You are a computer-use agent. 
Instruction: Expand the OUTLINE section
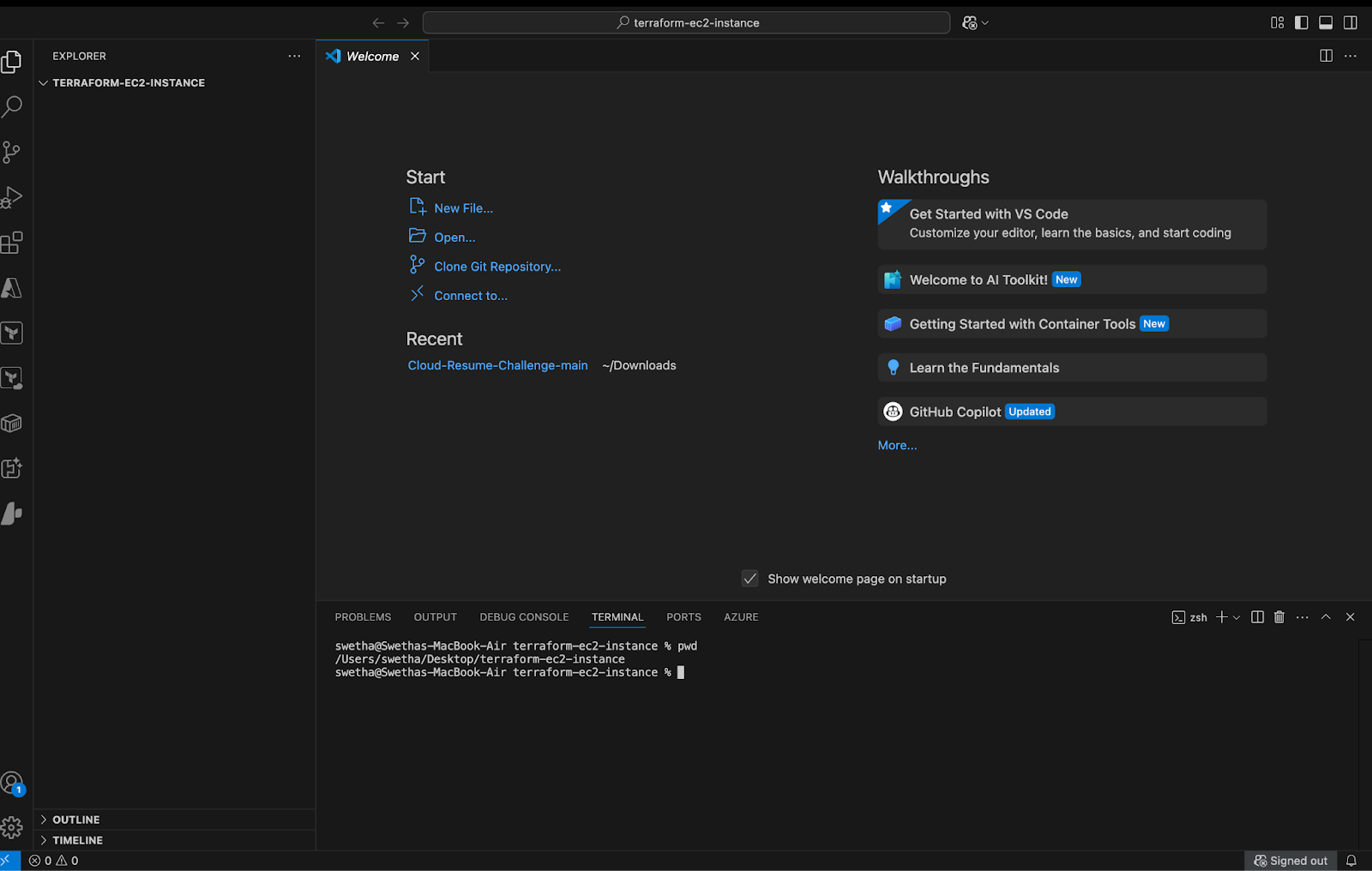175,820
